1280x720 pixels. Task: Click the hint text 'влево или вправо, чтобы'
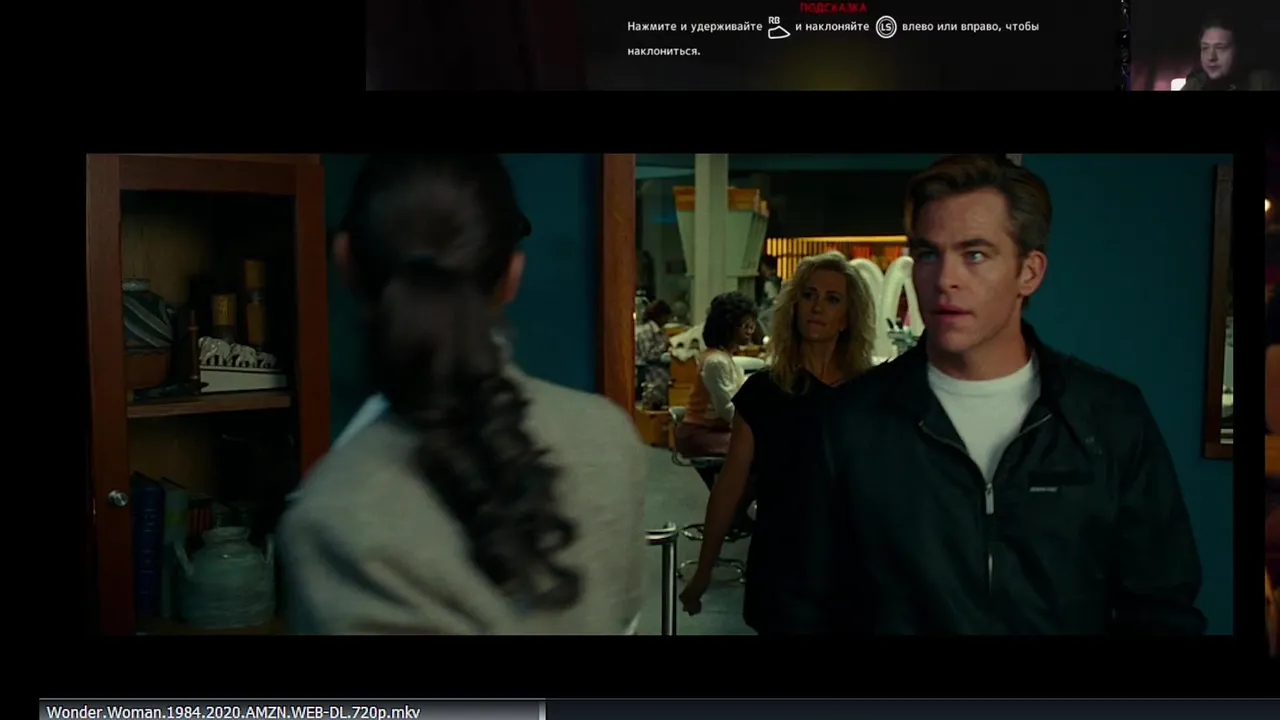(x=970, y=27)
